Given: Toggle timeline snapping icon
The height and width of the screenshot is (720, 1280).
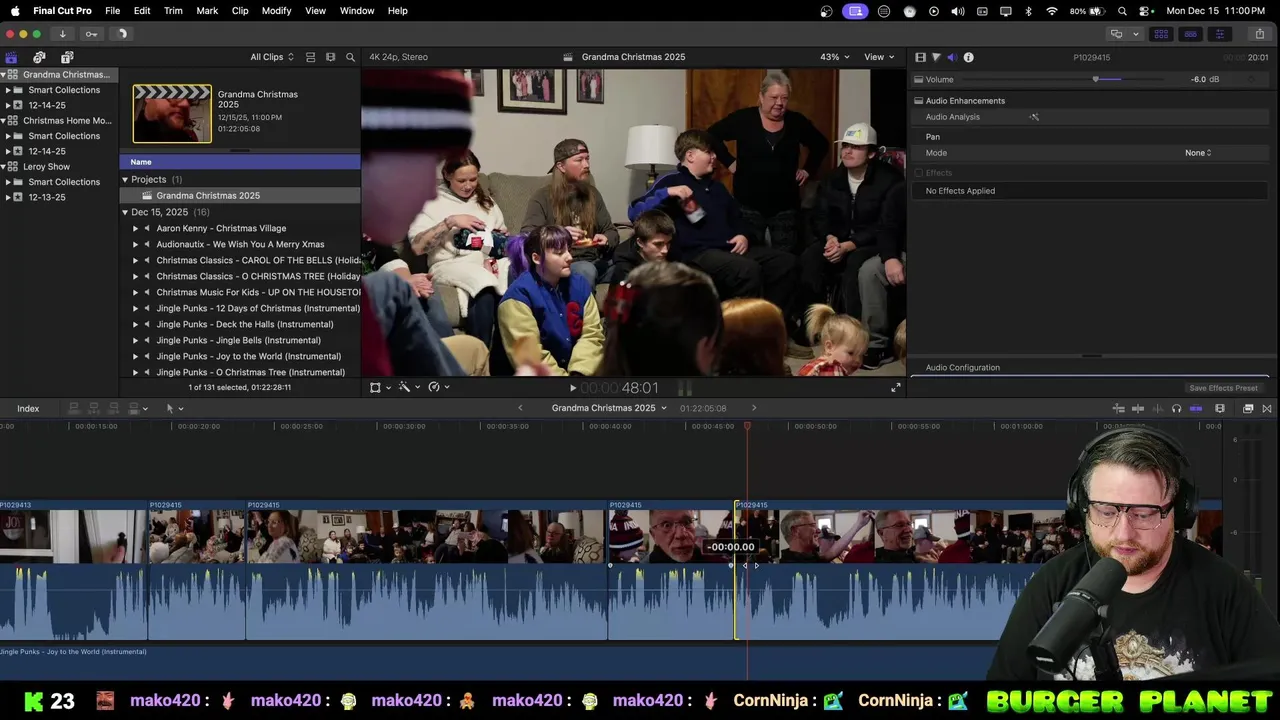Looking at the screenshot, I should click(1196, 408).
